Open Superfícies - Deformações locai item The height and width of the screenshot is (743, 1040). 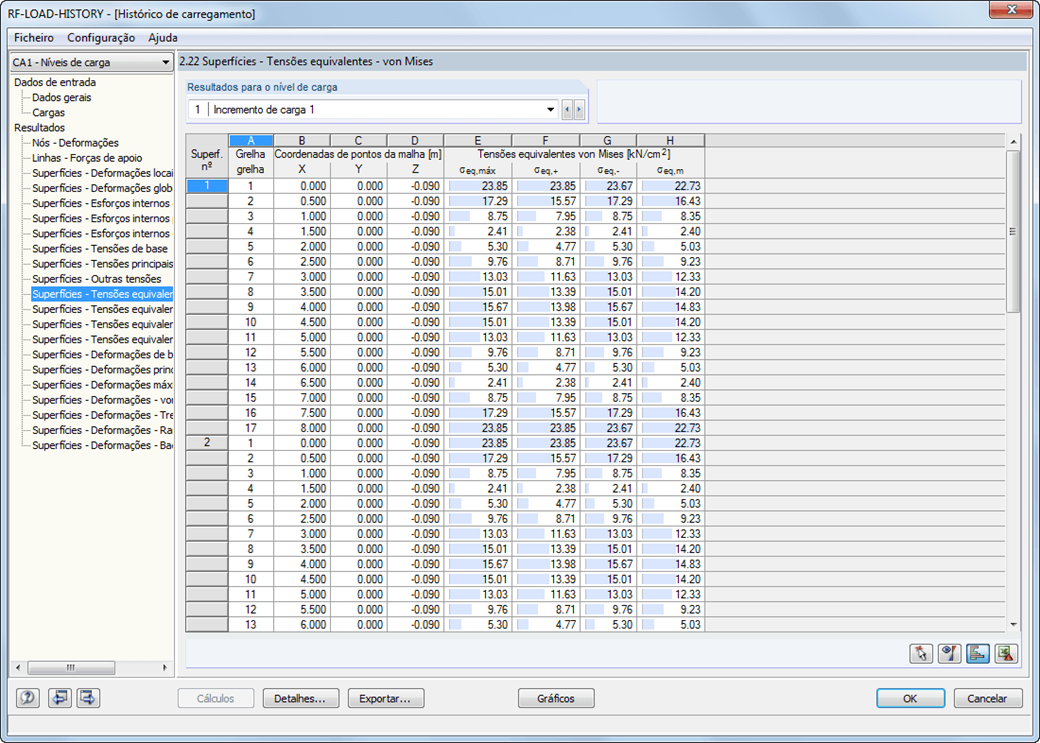tap(102, 173)
